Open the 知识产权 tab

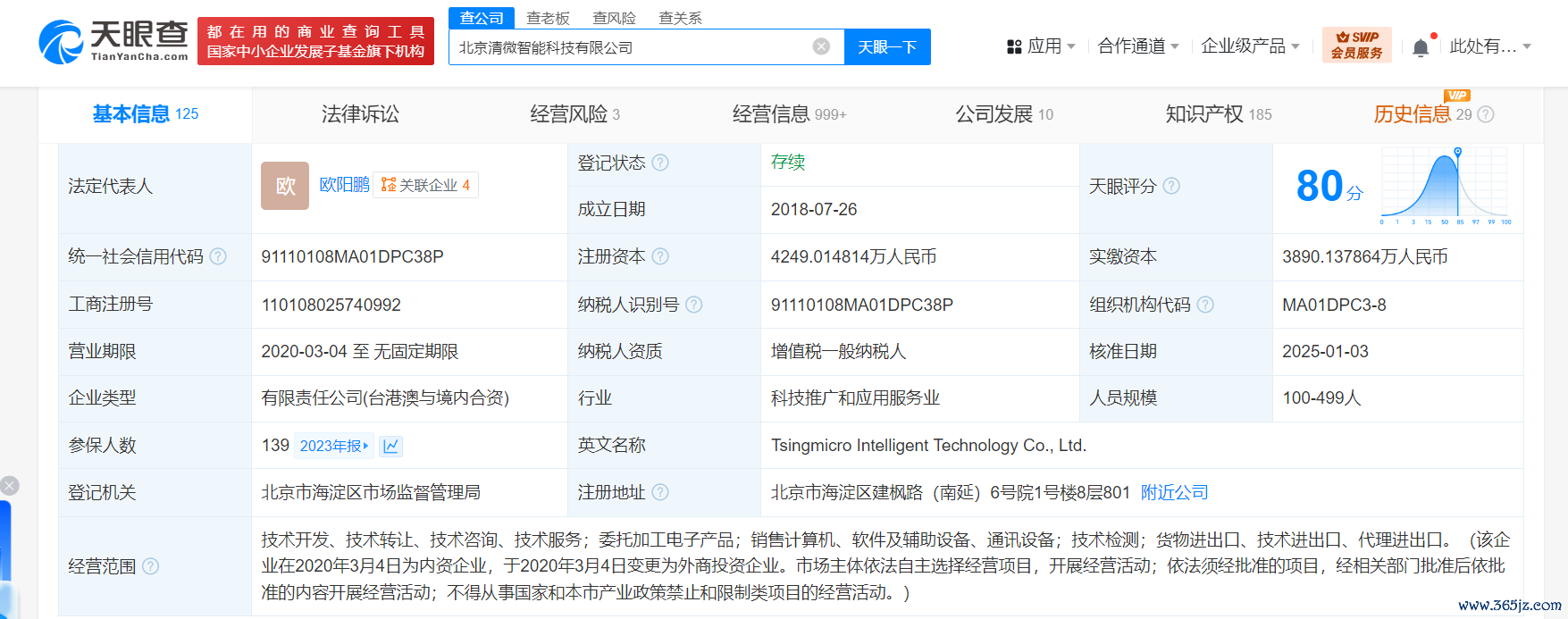pyautogui.click(x=1218, y=114)
